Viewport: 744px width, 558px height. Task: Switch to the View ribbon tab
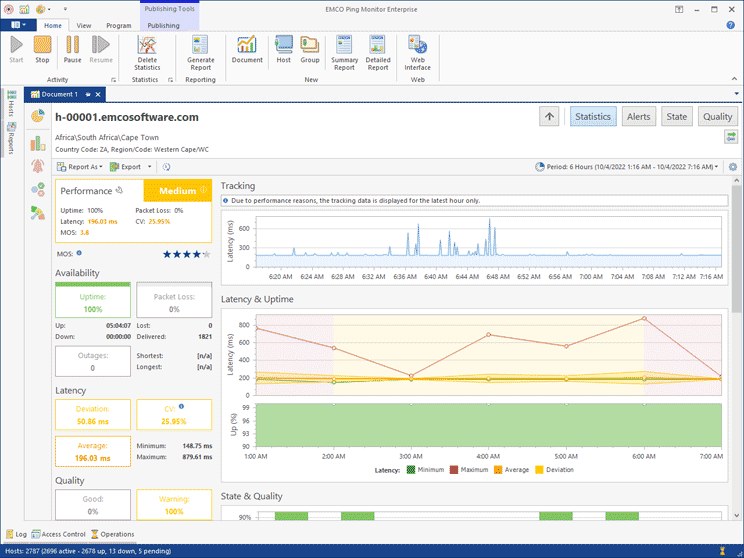84,25
